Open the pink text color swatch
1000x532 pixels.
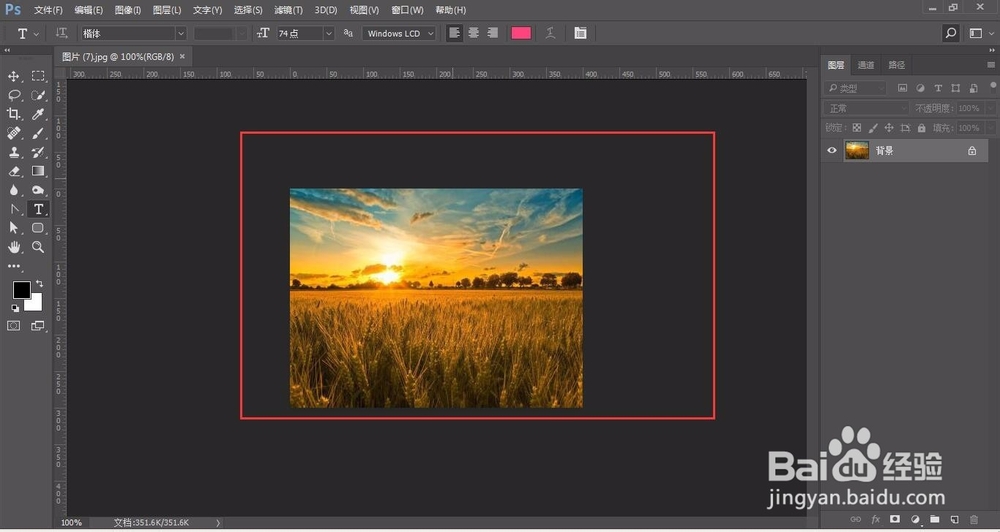(521, 33)
